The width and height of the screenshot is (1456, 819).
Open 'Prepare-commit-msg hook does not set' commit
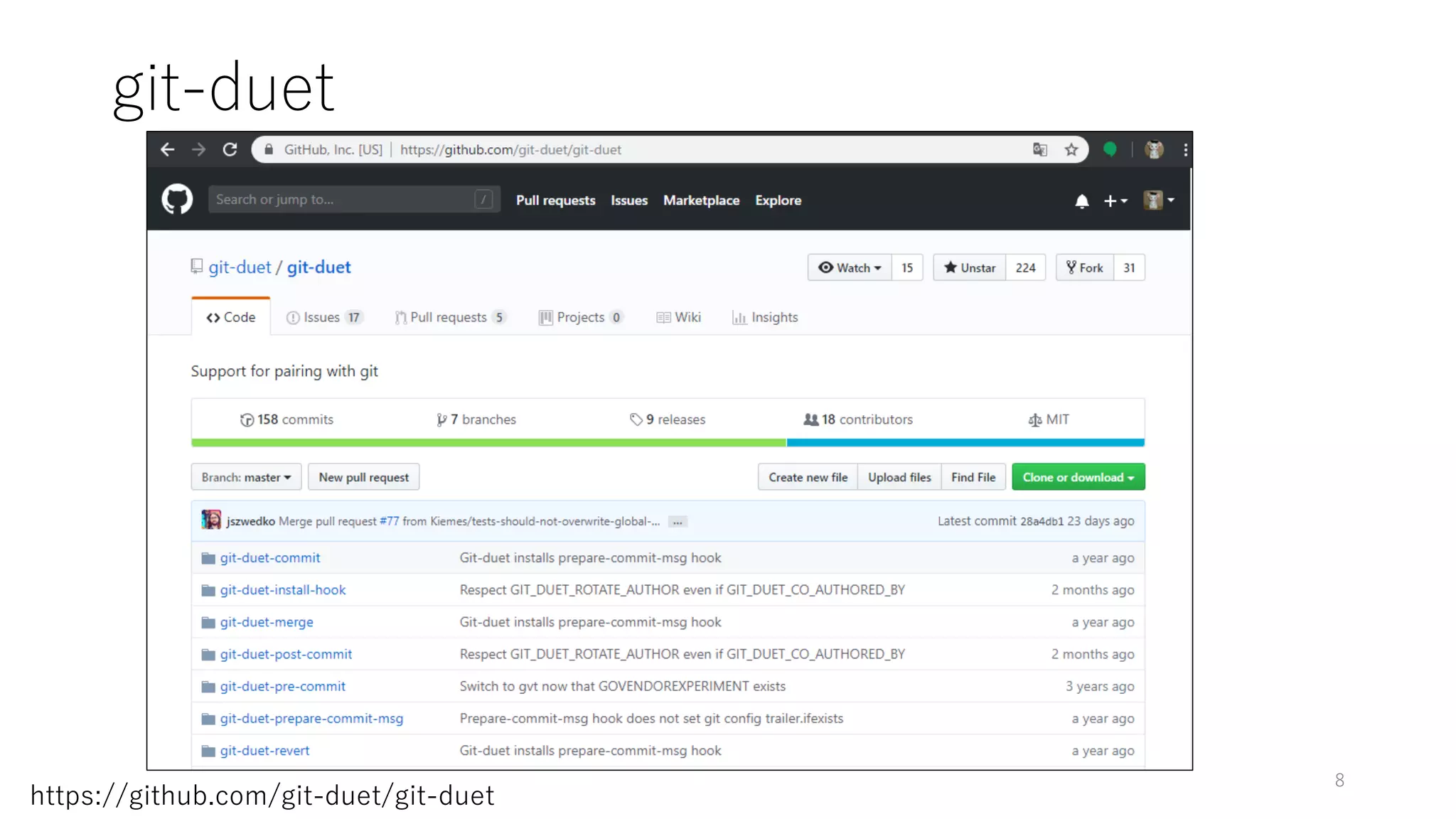pyautogui.click(x=651, y=719)
